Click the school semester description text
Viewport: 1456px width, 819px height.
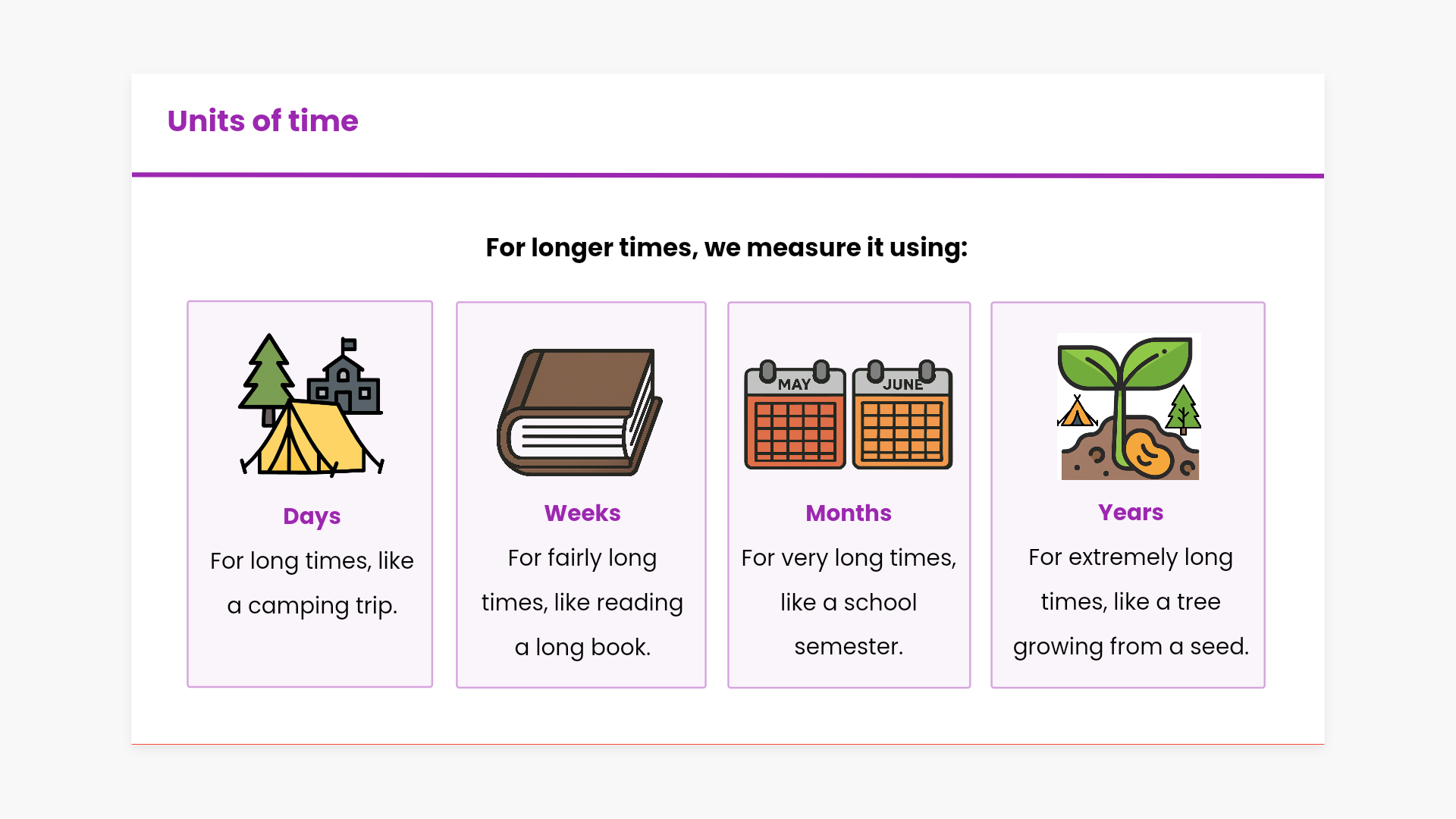[849, 602]
